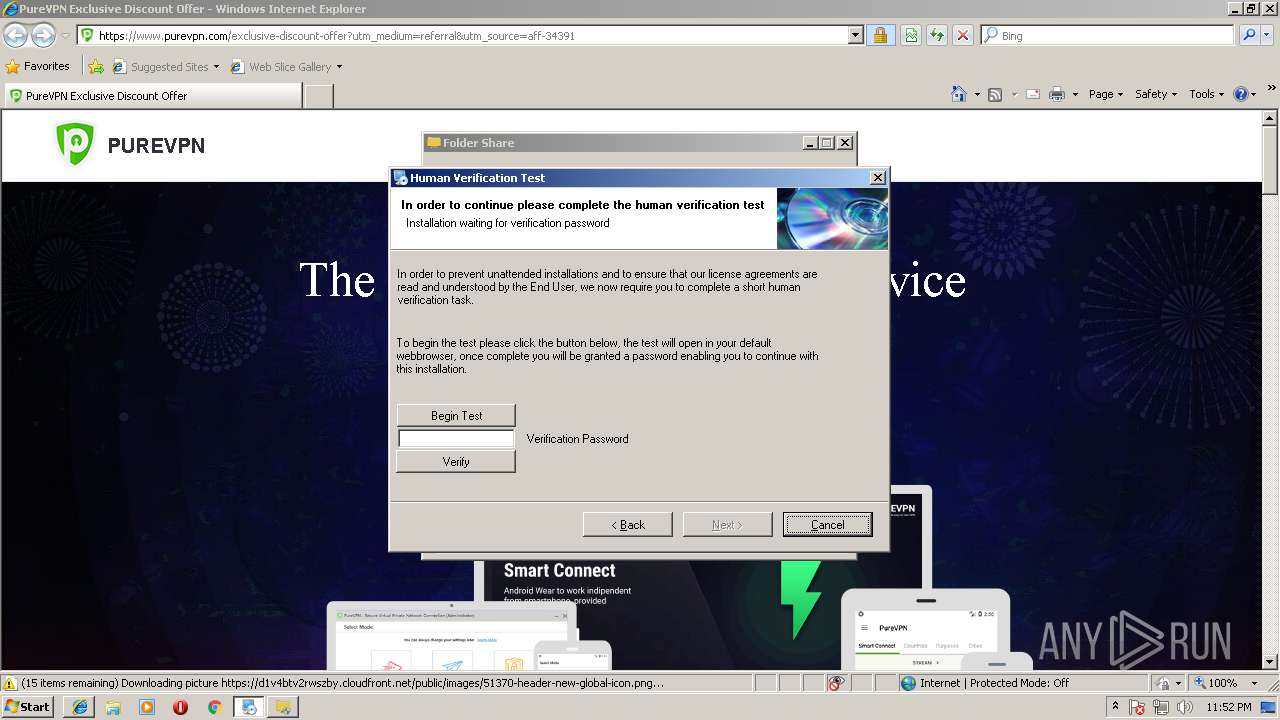Open recent pages dropdown beside forward arrow

(x=65, y=35)
